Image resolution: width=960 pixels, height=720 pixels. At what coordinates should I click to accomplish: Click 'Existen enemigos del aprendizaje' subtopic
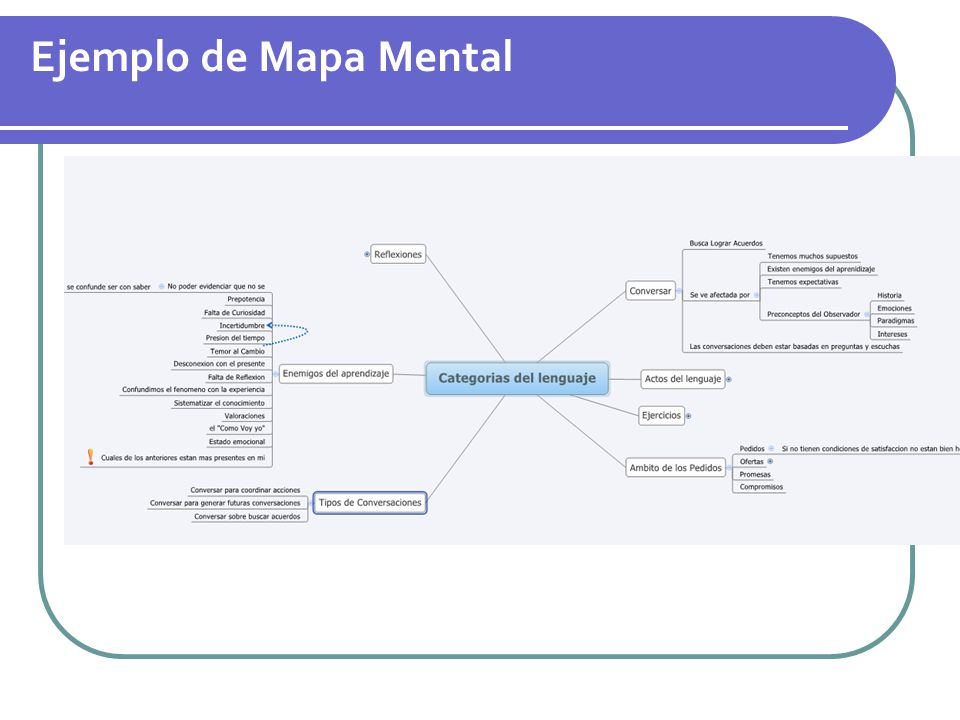tap(821, 269)
